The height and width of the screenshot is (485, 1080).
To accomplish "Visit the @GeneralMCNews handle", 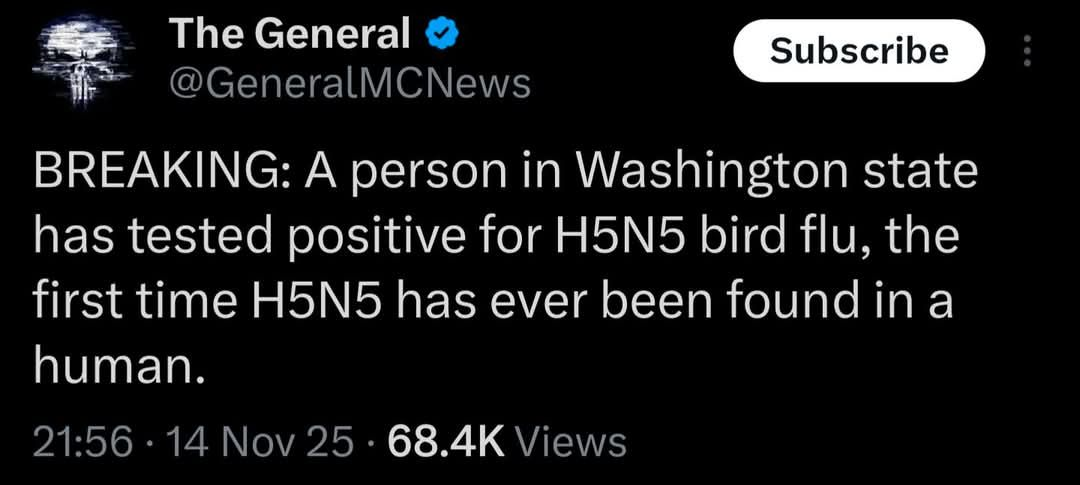I will 346,84.
